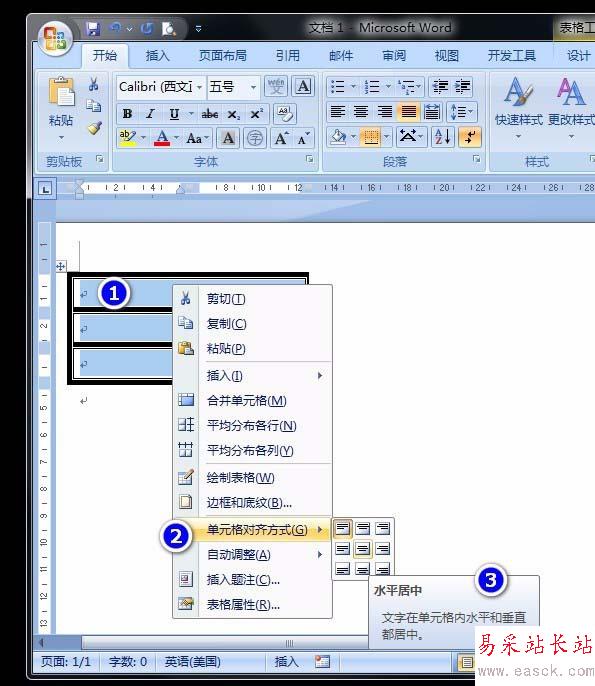Save document with quick access floppy icon

tap(93, 29)
